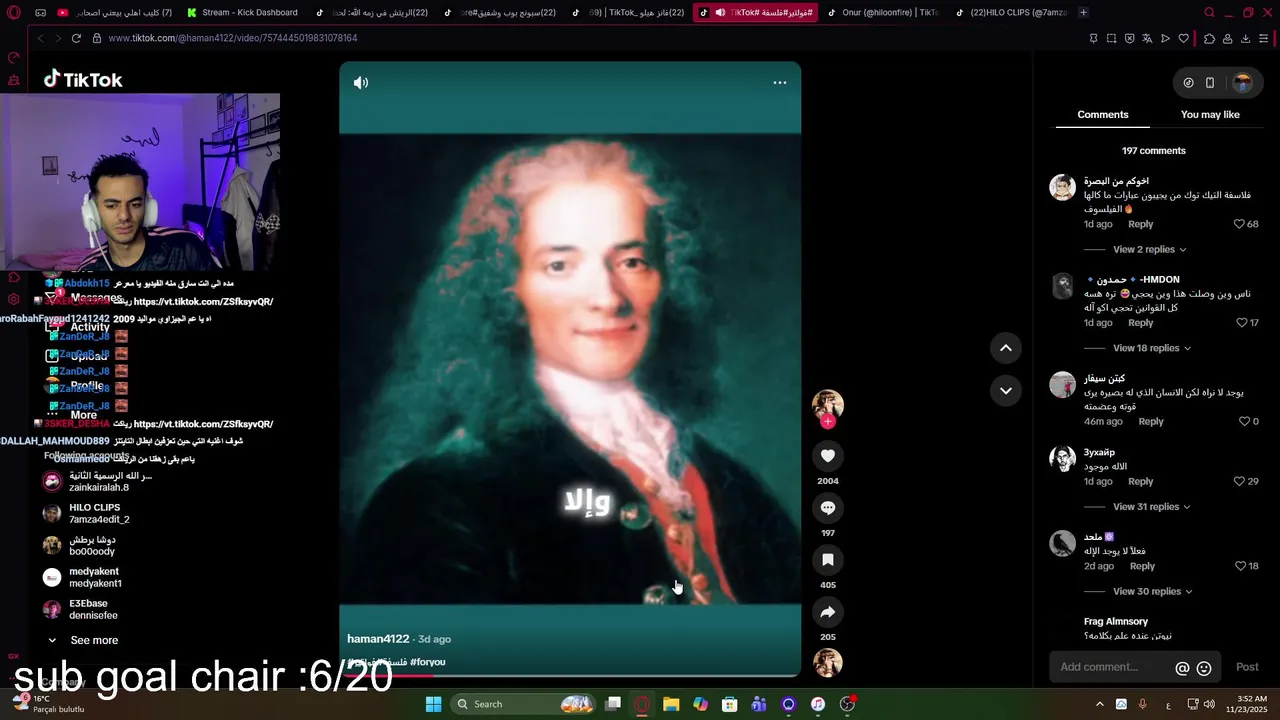Image resolution: width=1280 pixels, height=720 pixels.
Task: Expand View 2 replies
Action: click(1149, 250)
